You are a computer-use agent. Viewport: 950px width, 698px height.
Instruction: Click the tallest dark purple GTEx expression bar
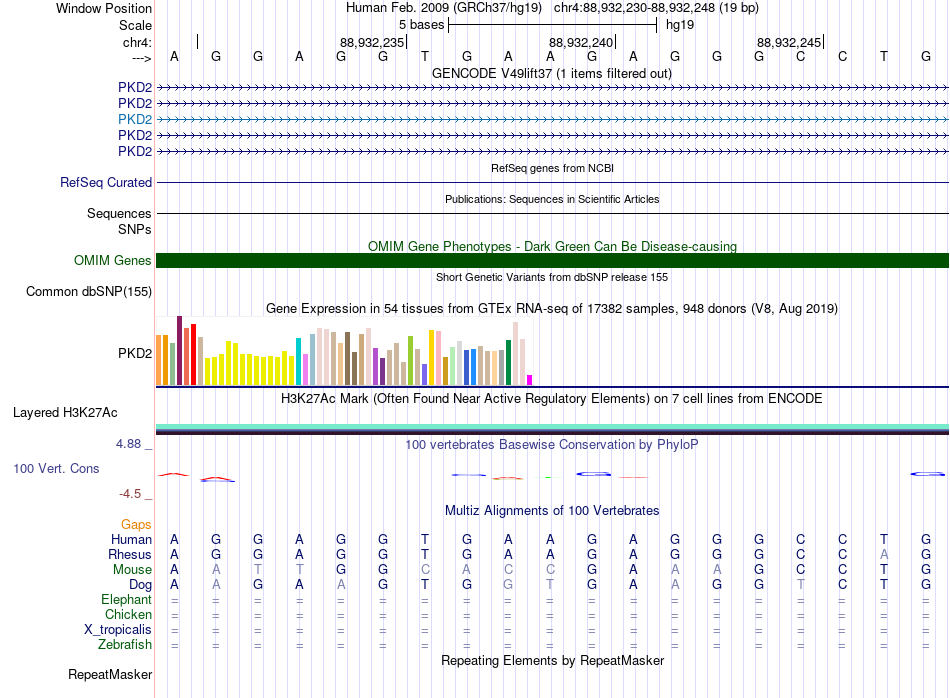coord(179,350)
